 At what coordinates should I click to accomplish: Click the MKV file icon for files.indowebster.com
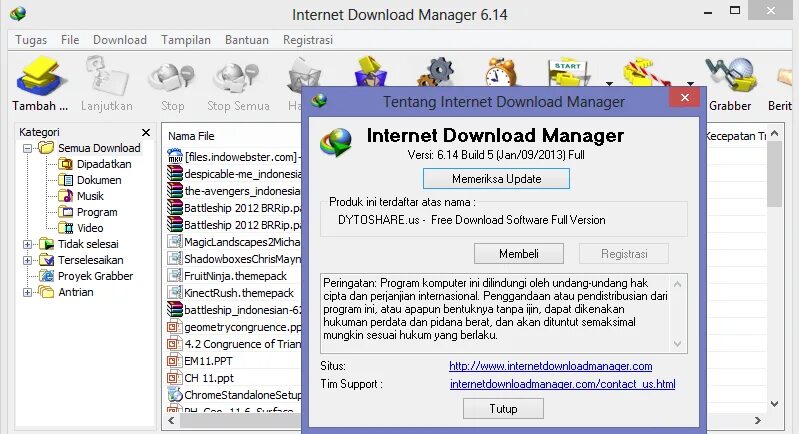(x=175, y=156)
